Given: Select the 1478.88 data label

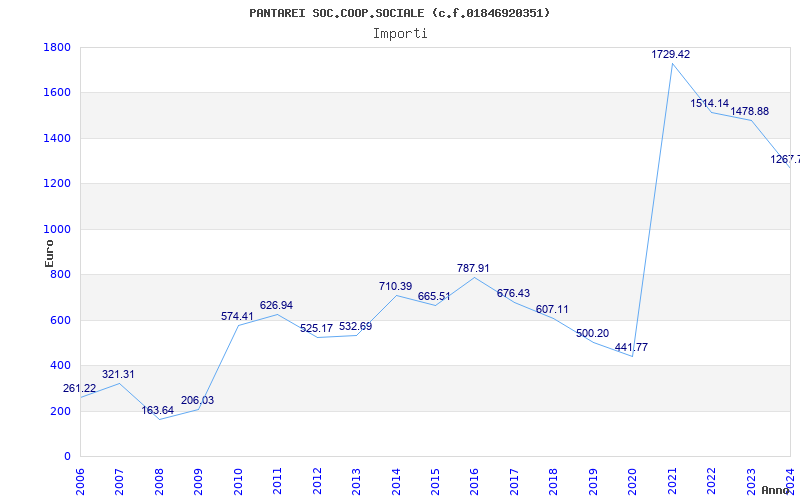Looking at the screenshot, I should (749, 111).
